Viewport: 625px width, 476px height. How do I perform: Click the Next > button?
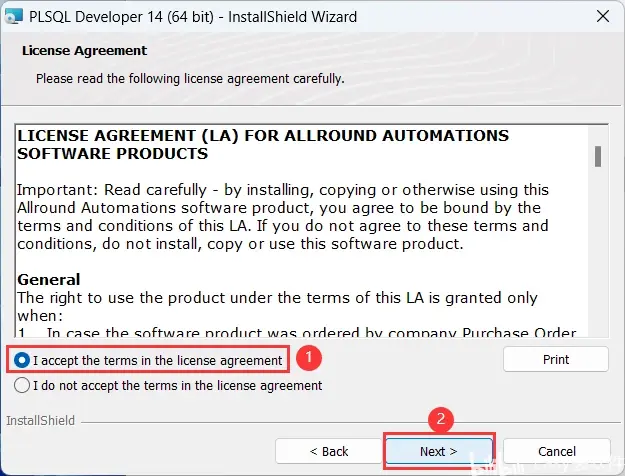pos(438,451)
